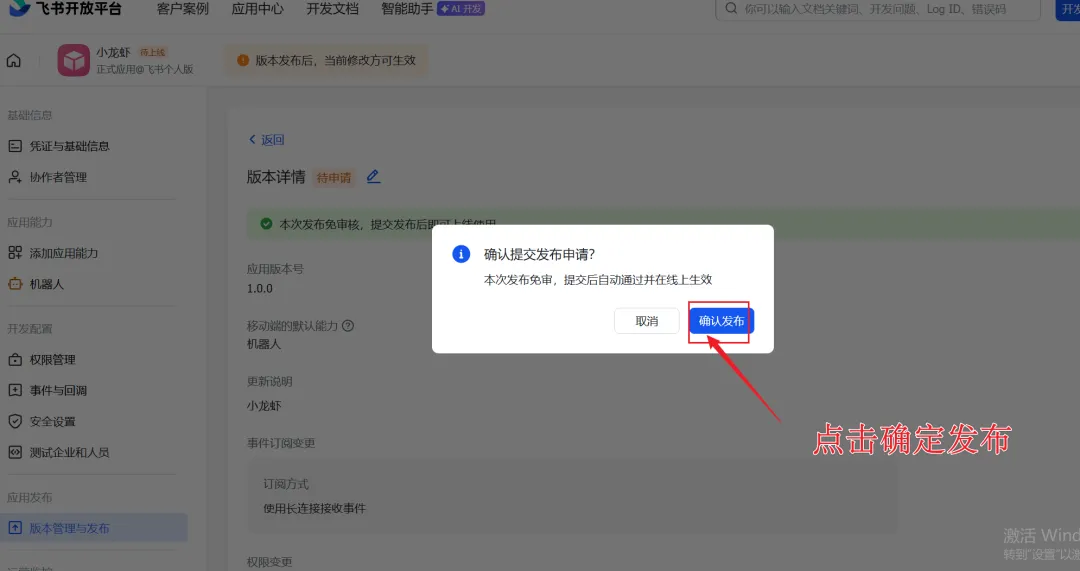Click the AI 开发 badge

coord(461,9)
